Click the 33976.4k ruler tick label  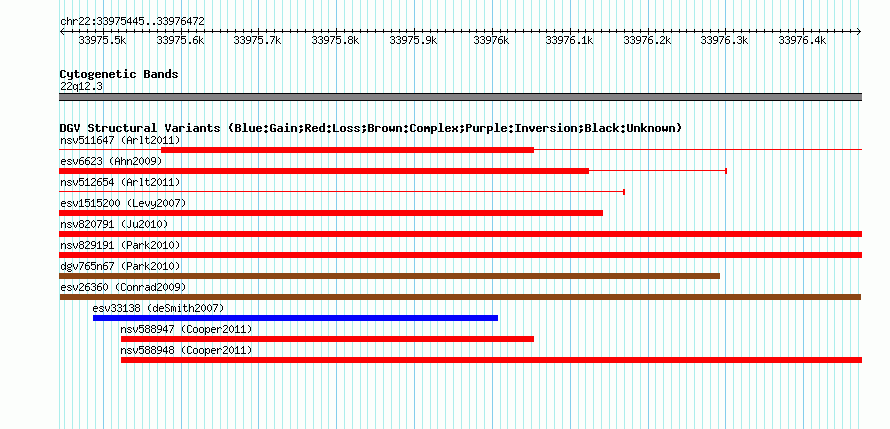tap(802, 41)
